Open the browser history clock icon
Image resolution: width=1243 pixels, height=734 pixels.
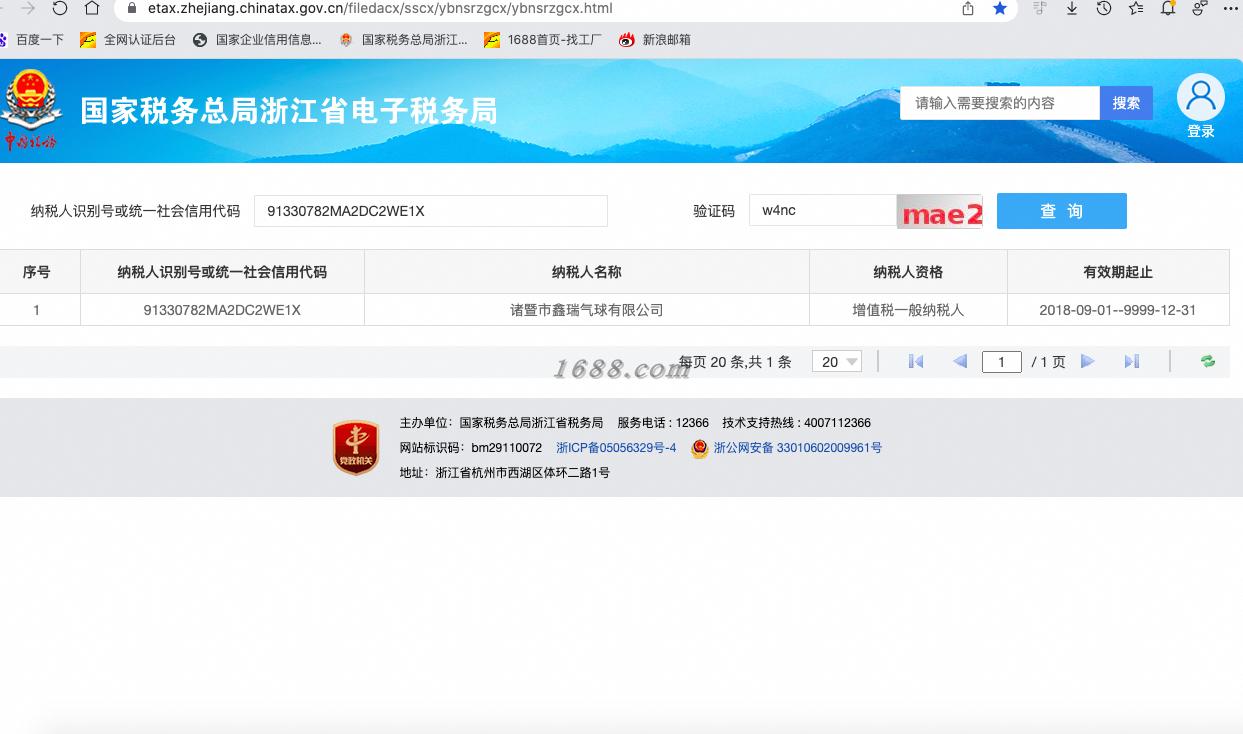(1104, 9)
